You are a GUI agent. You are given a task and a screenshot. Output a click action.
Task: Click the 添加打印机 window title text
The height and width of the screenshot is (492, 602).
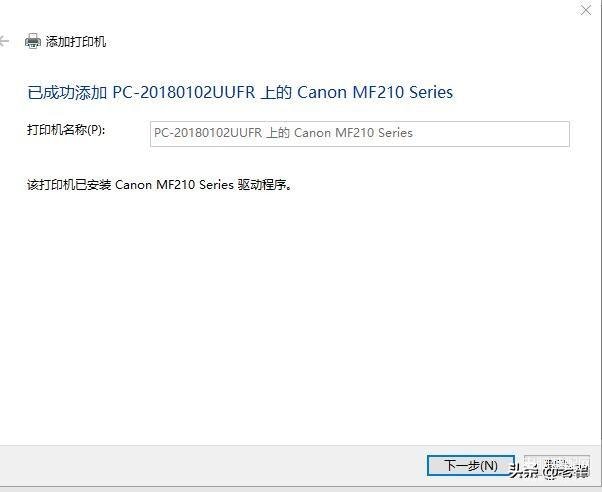point(76,41)
